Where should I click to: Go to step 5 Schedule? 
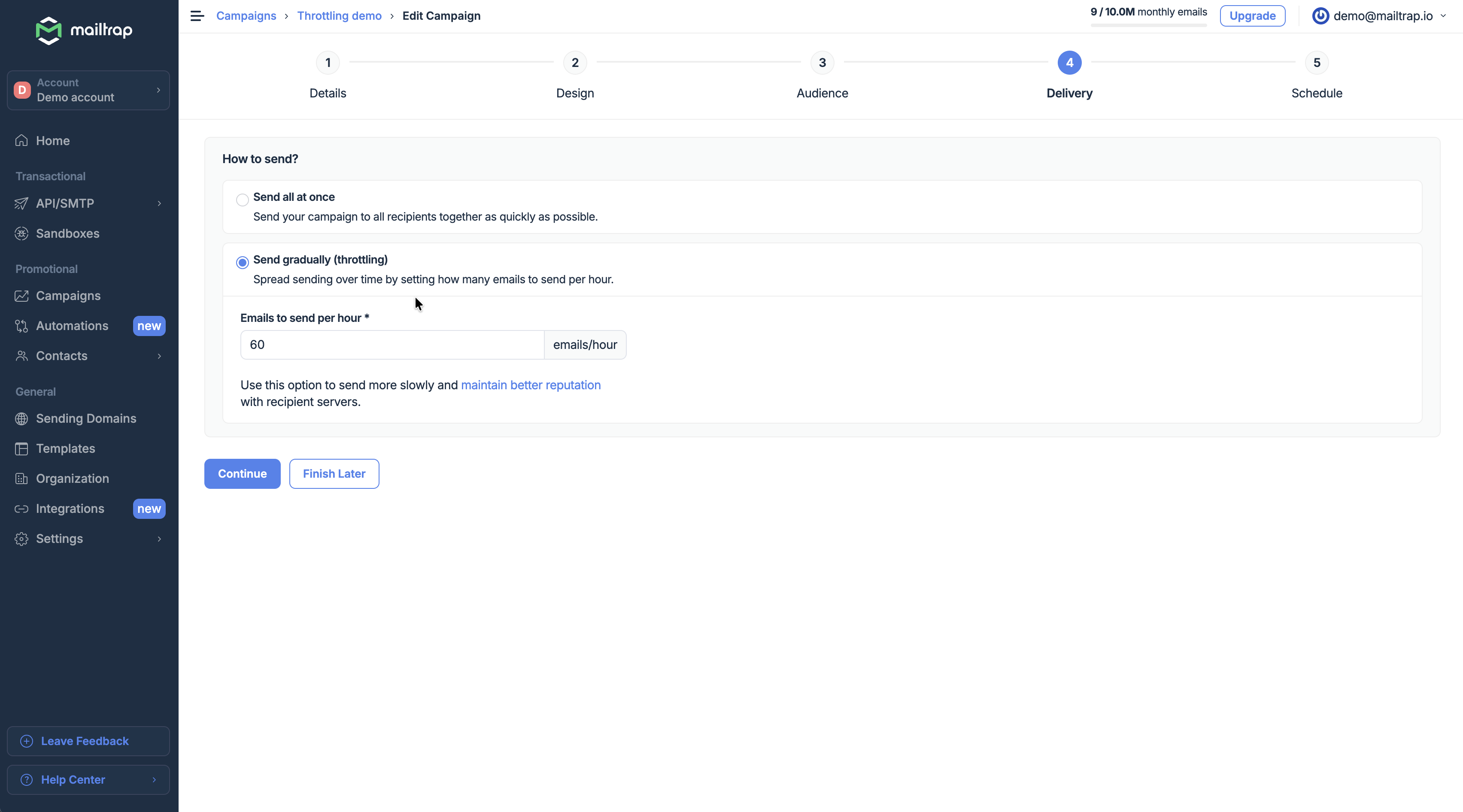pos(1316,63)
